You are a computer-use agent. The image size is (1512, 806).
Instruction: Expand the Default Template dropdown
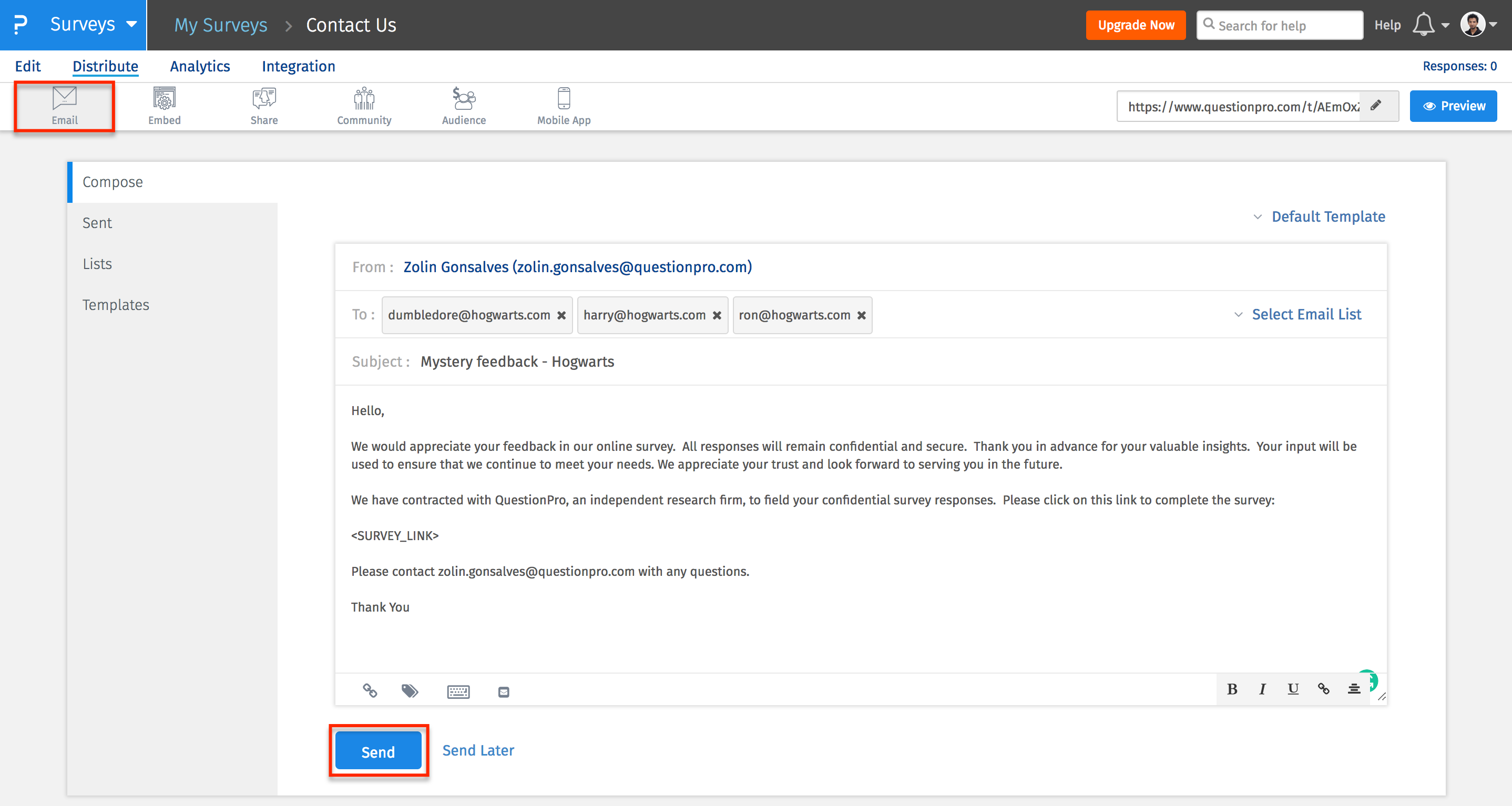point(1319,217)
